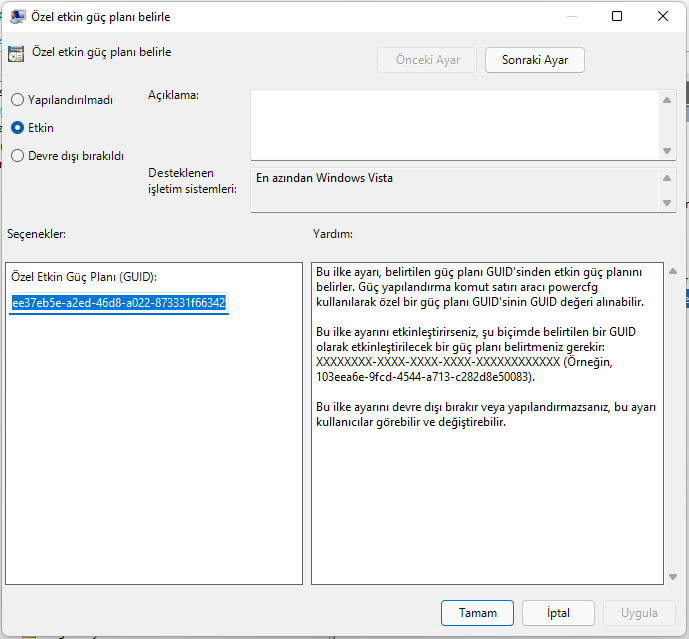Click the 'Desteklenen işletim sistemleri:' label
Image resolution: width=689 pixels, height=639 pixels.
tap(192, 181)
